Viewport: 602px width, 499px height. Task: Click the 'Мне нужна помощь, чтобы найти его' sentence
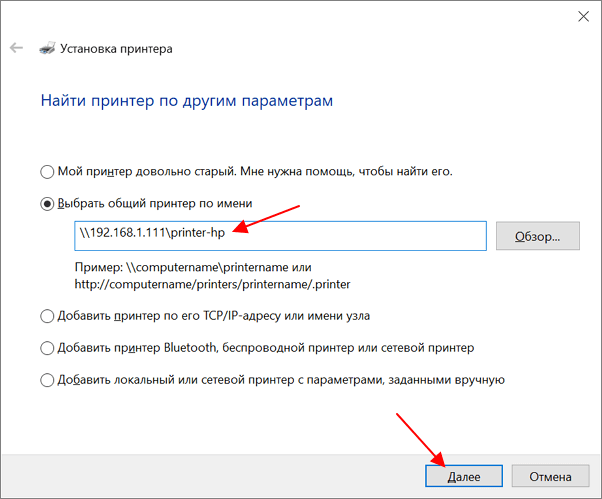coord(346,171)
